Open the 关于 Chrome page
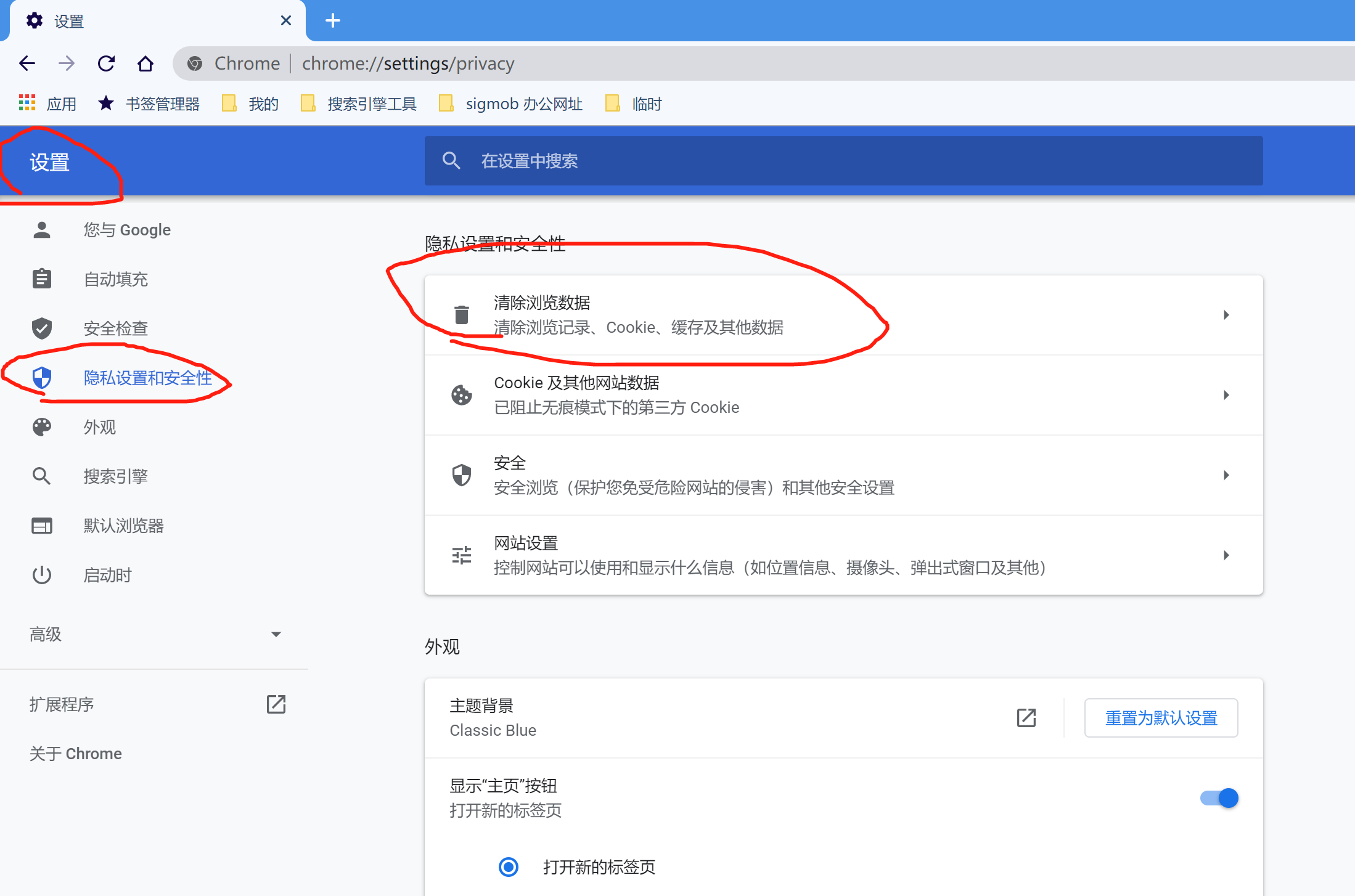The image size is (1355, 896). coord(75,753)
